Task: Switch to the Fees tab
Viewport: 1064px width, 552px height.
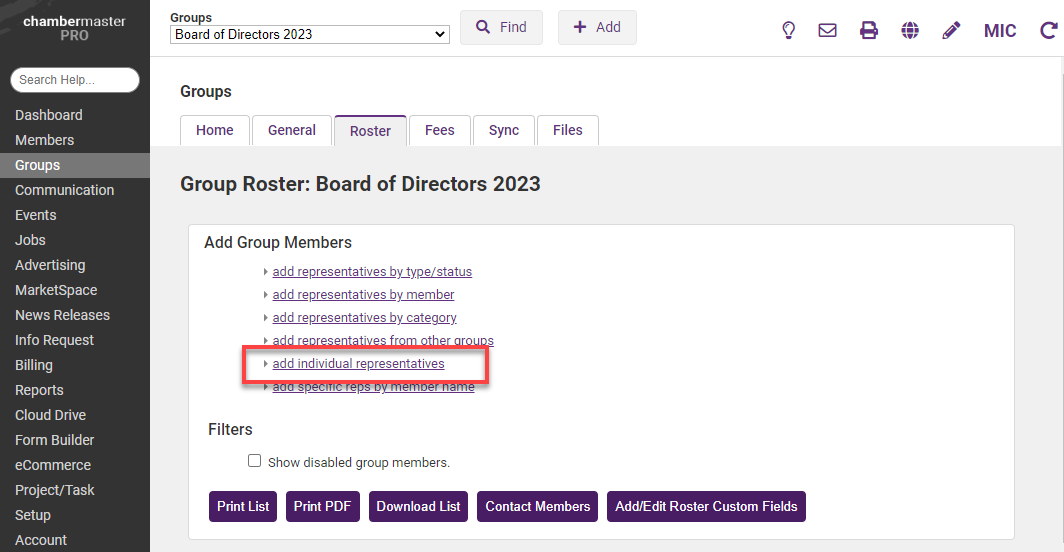Action: pos(439,130)
